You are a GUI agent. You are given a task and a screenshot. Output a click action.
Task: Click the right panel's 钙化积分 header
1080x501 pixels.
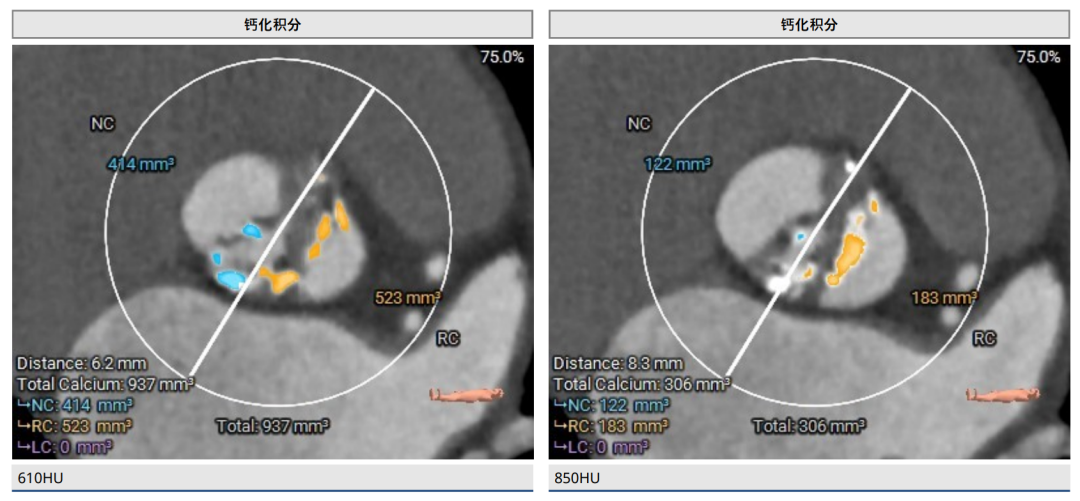[809, 25]
